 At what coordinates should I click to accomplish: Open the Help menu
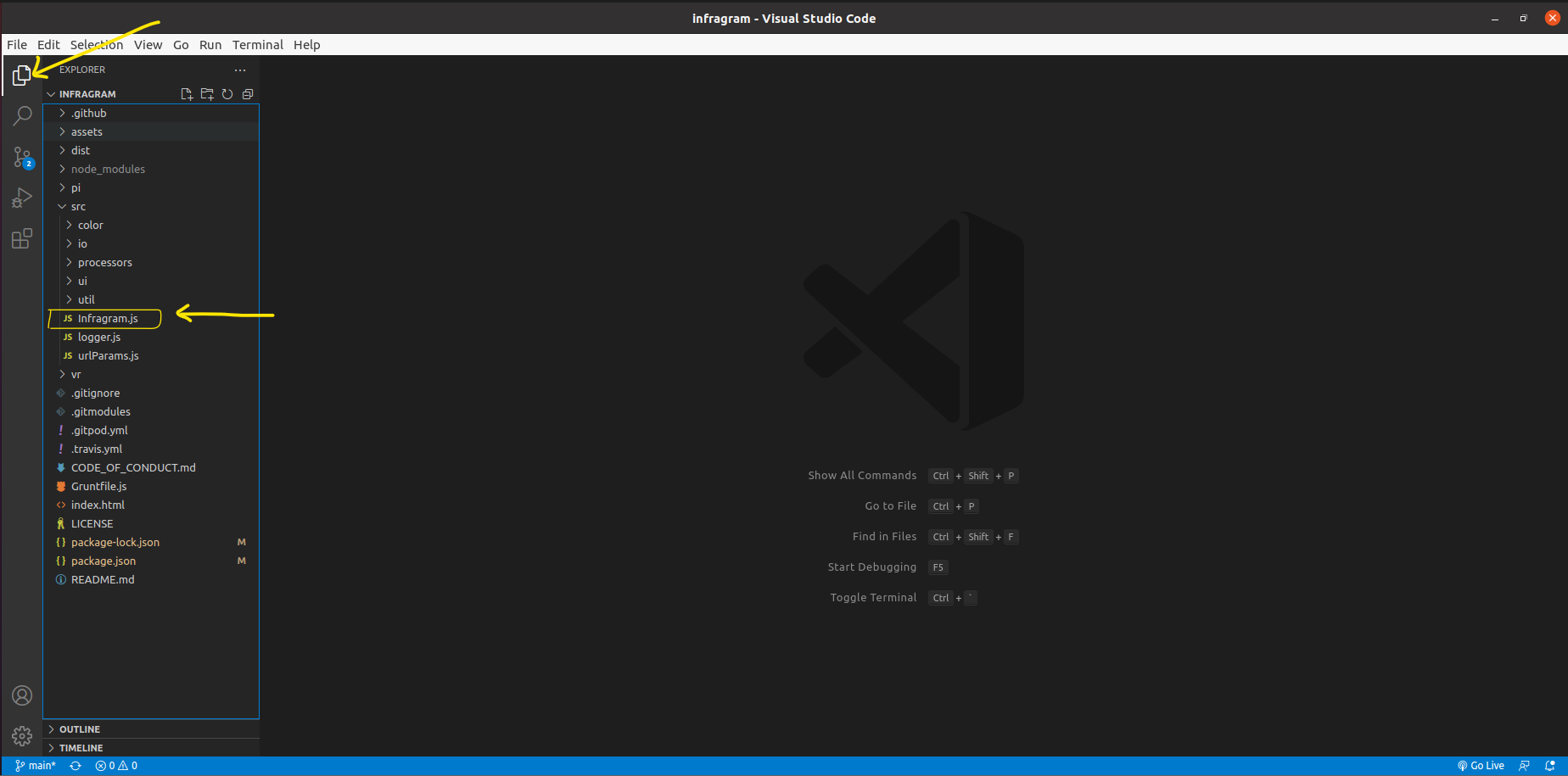(307, 45)
